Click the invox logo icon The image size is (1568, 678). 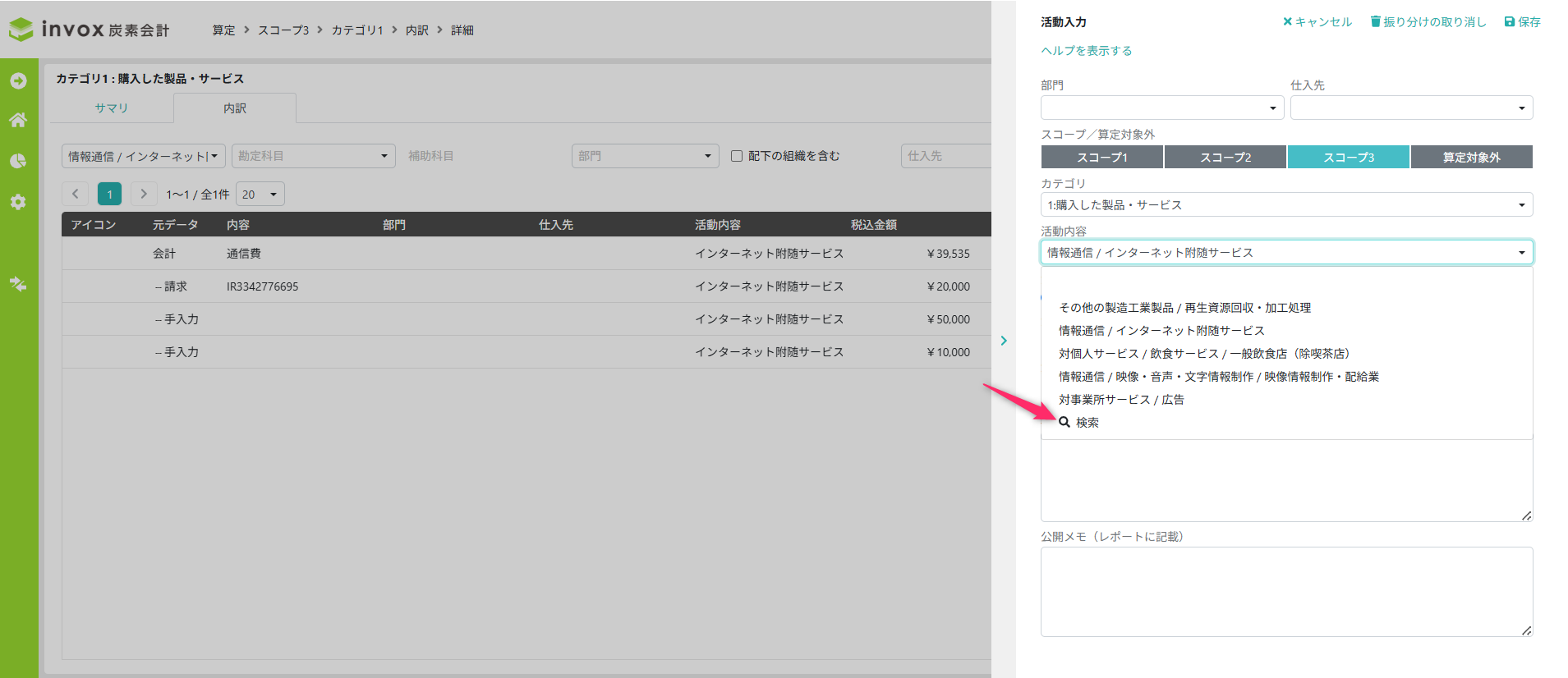coord(21,30)
